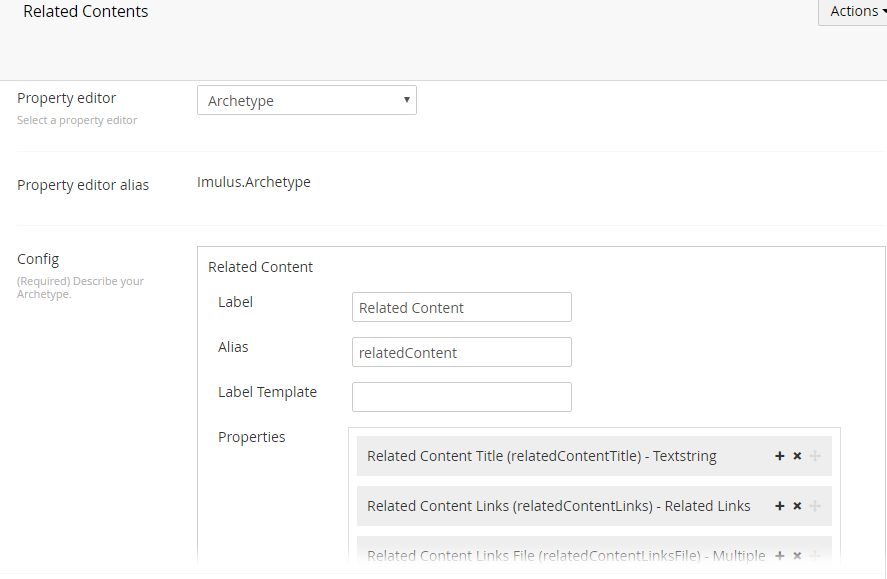Click the Properties label
This screenshot has height=579, width=887.
251,437
